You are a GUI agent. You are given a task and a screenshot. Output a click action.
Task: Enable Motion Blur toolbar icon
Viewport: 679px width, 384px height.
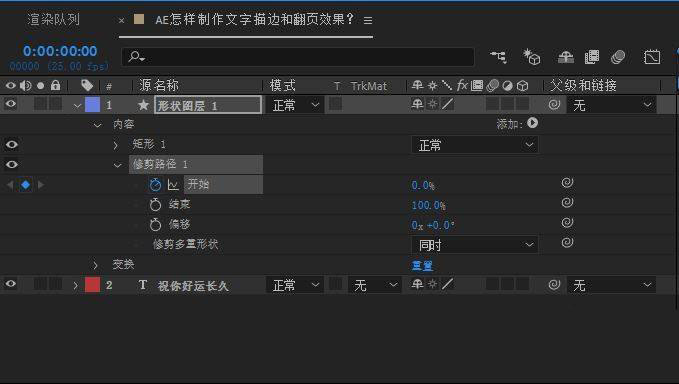618,57
